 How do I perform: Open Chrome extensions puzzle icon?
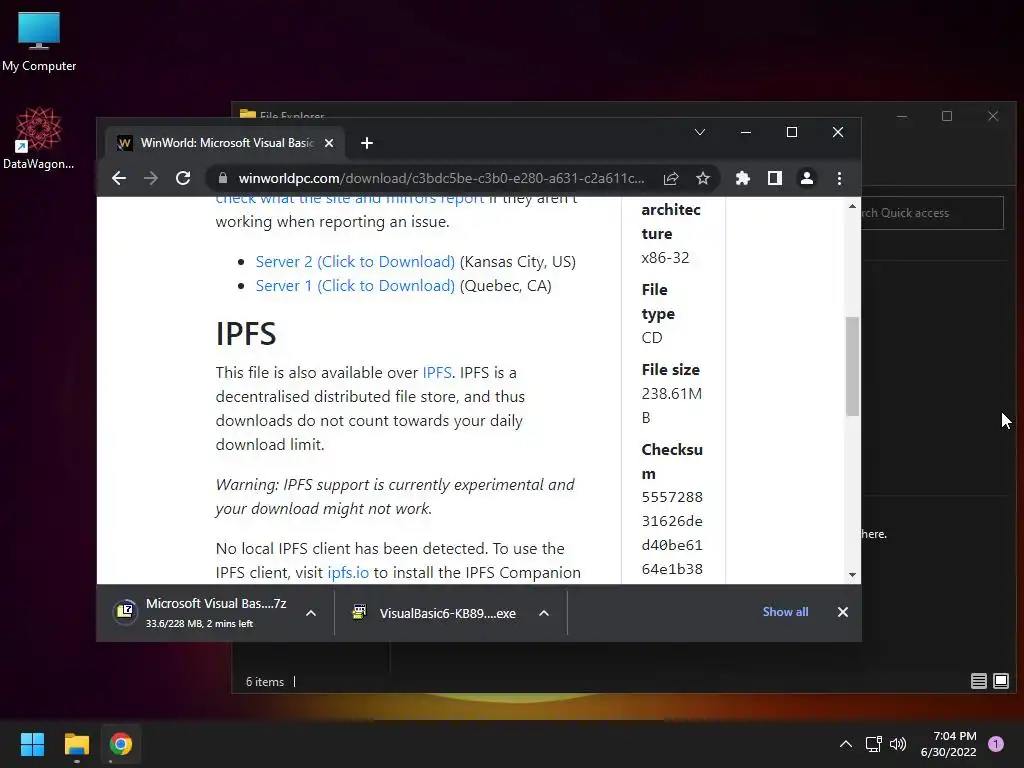coord(743,178)
